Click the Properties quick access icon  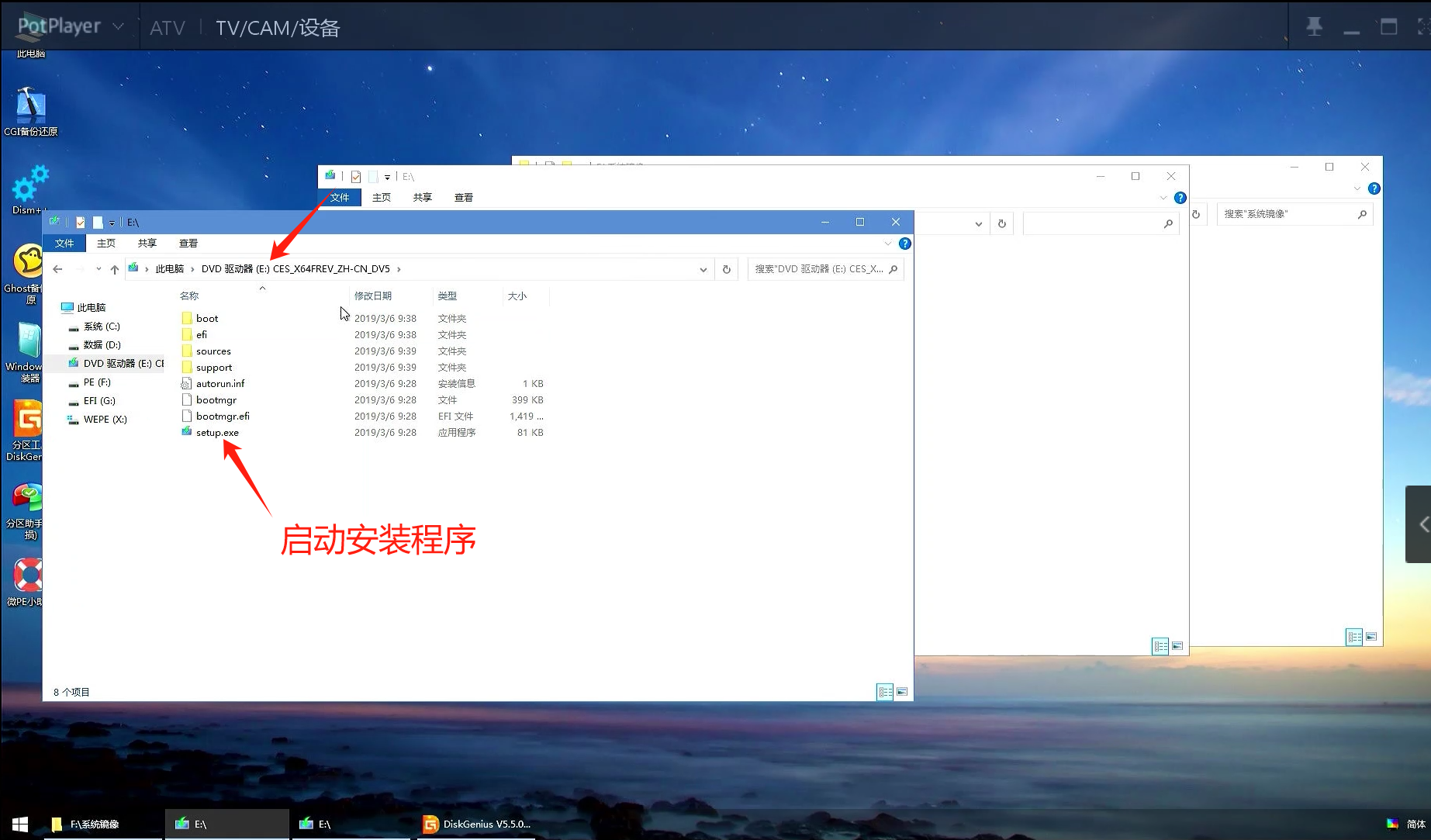81,223
